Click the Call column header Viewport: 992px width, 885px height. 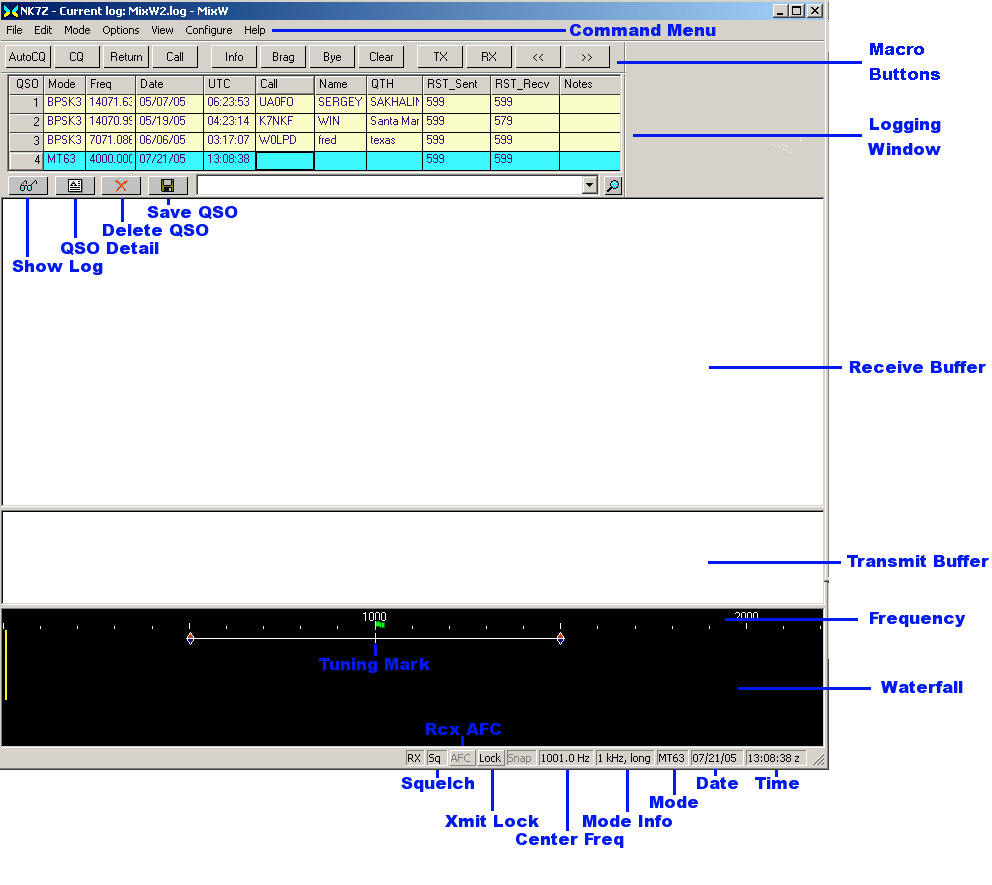pyautogui.click(x=285, y=84)
